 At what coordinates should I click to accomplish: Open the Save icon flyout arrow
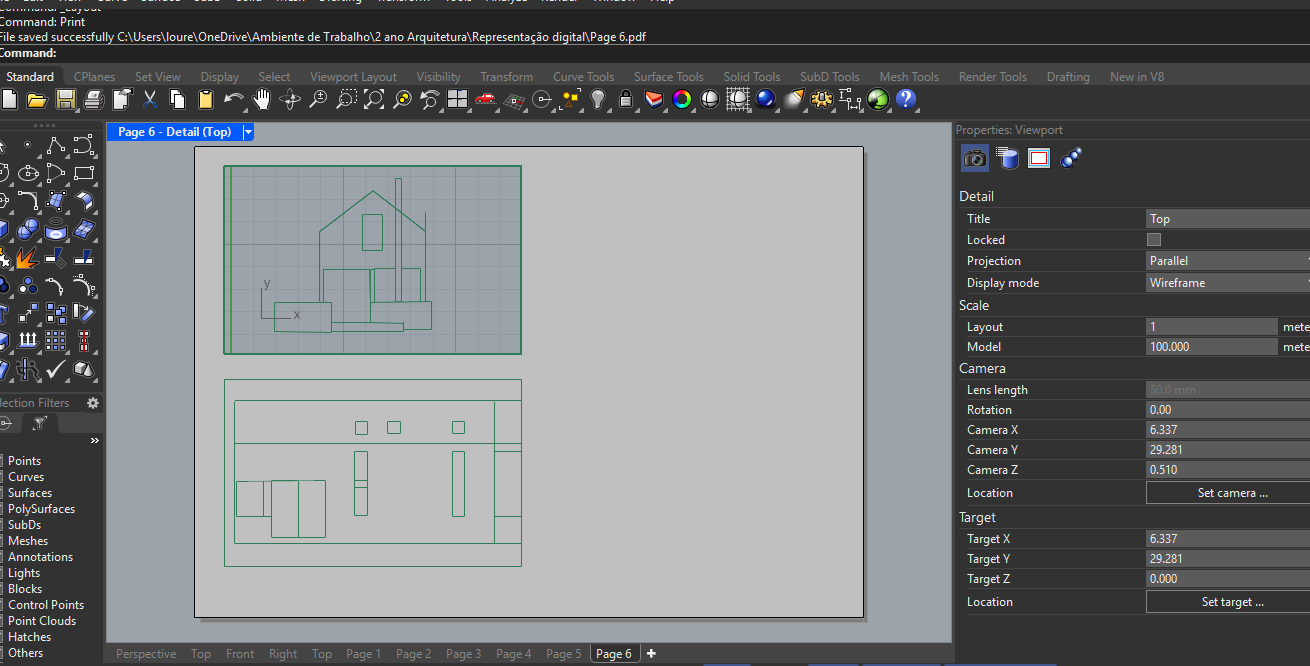pos(77,110)
